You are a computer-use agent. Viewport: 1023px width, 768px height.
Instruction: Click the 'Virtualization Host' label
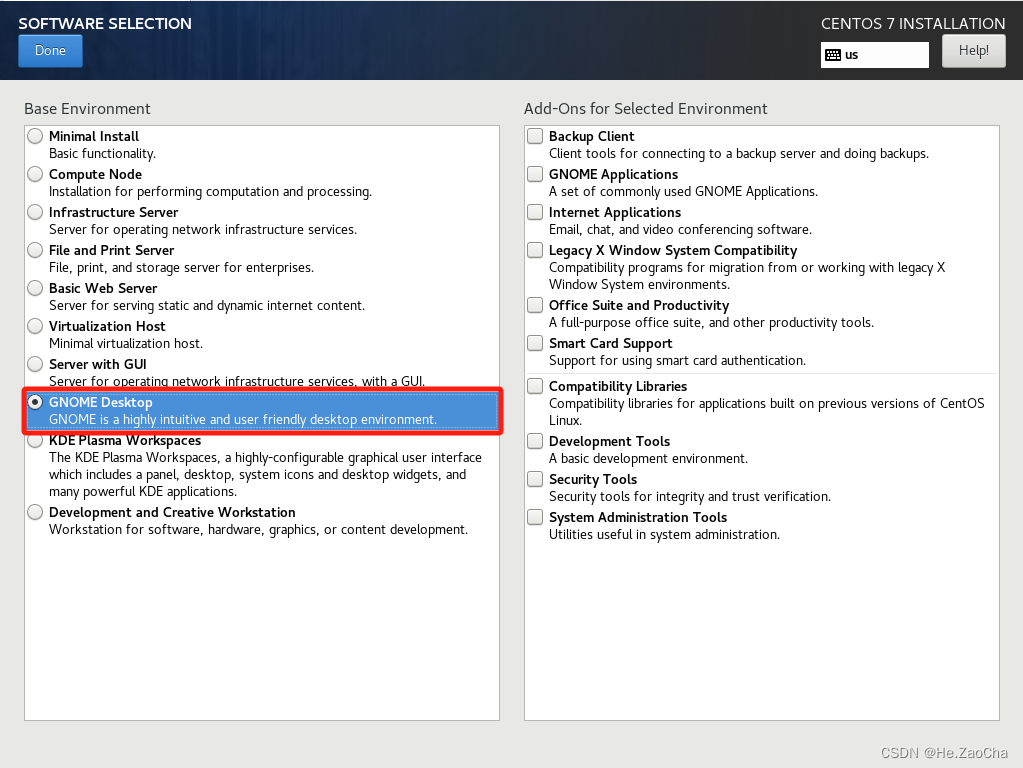pyautogui.click(x=107, y=326)
